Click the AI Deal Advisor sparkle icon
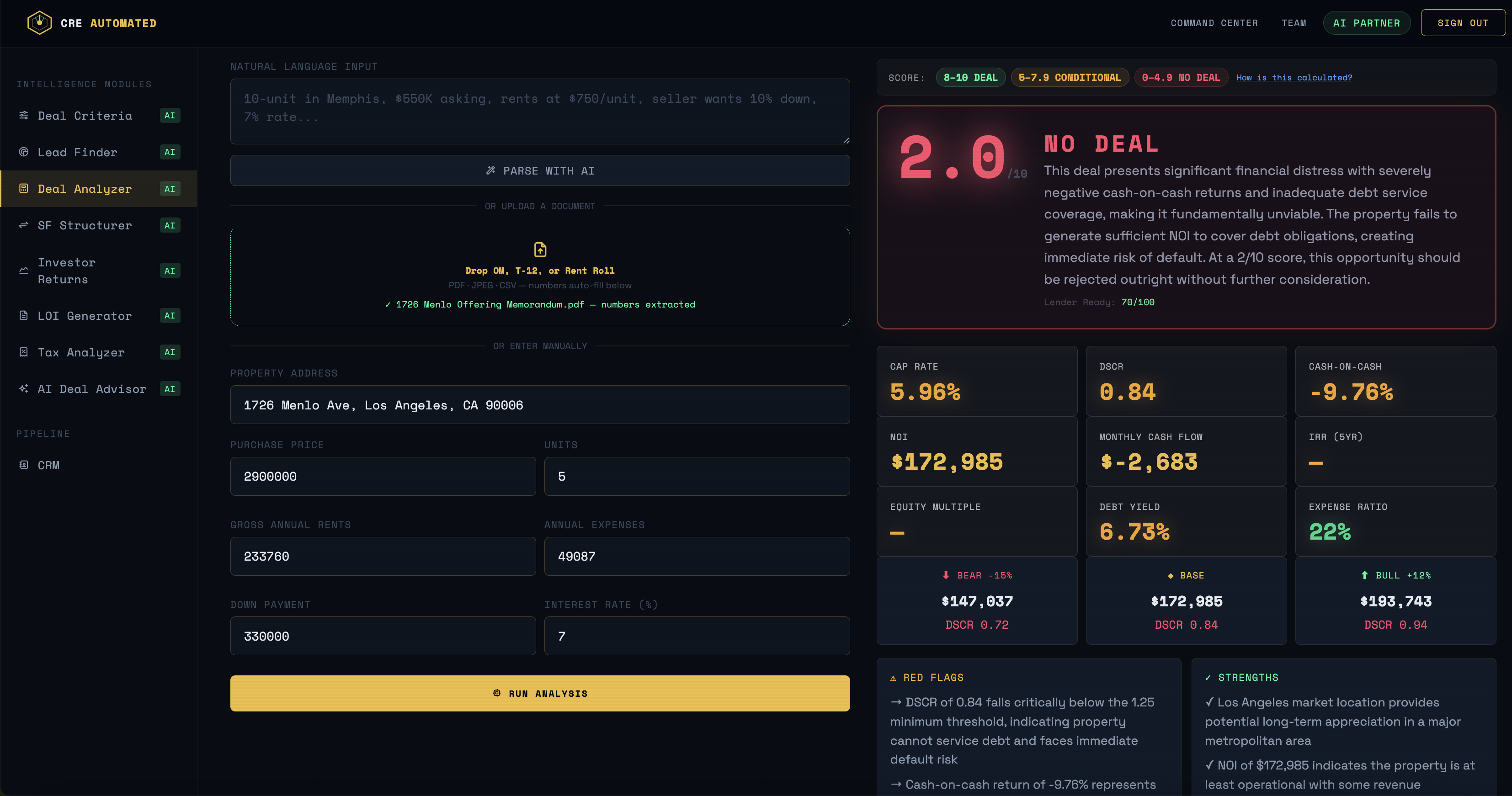This screenshot has height=796, width=1512. coord(23,388)
